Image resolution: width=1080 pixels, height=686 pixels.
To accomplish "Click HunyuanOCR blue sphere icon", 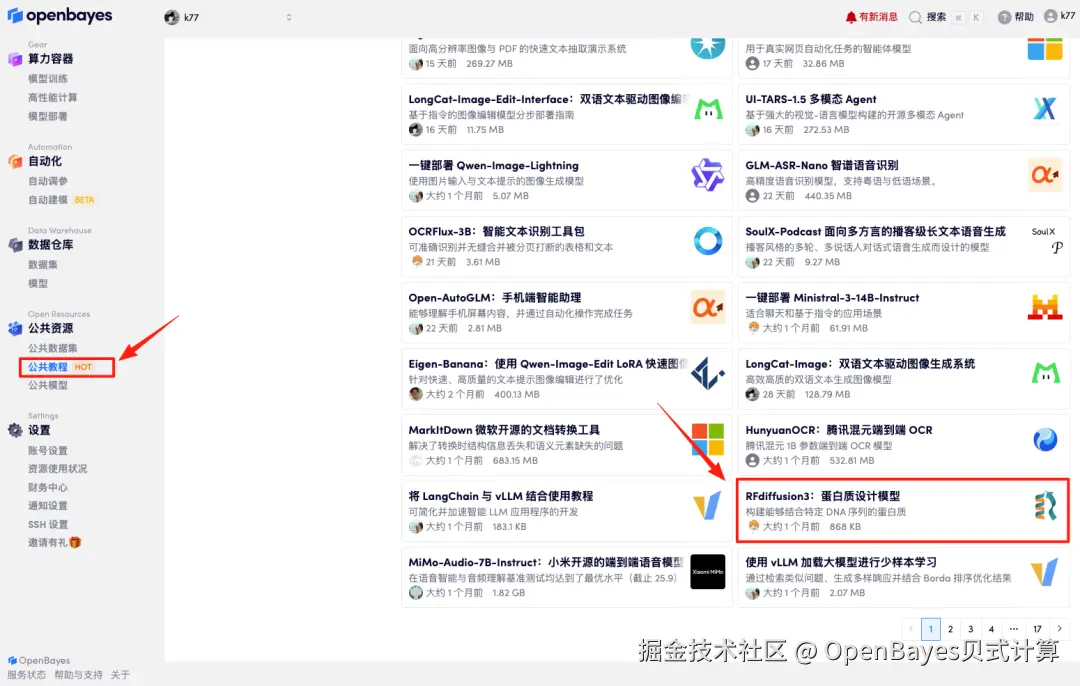I will coord(1045,439).
